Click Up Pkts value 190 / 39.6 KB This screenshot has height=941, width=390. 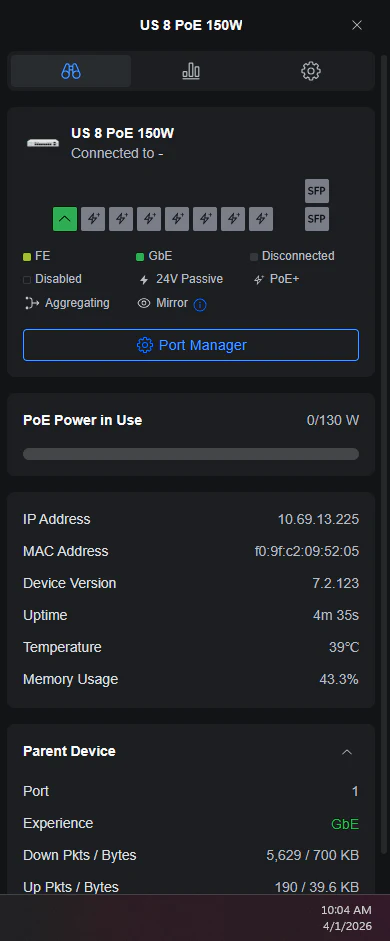coord(317,887)
